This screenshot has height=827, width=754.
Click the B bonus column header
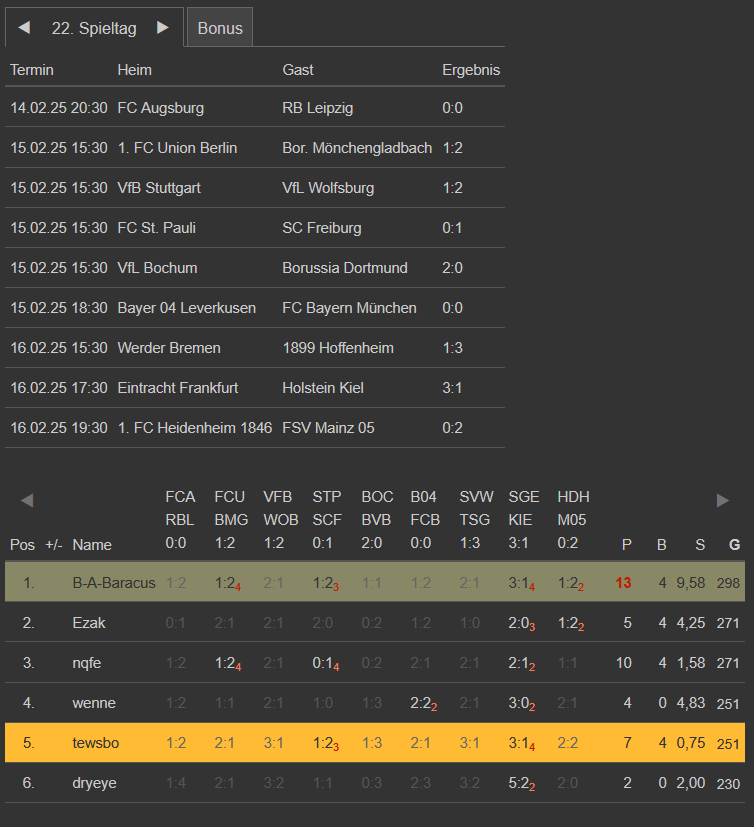[x=661, y=545]
